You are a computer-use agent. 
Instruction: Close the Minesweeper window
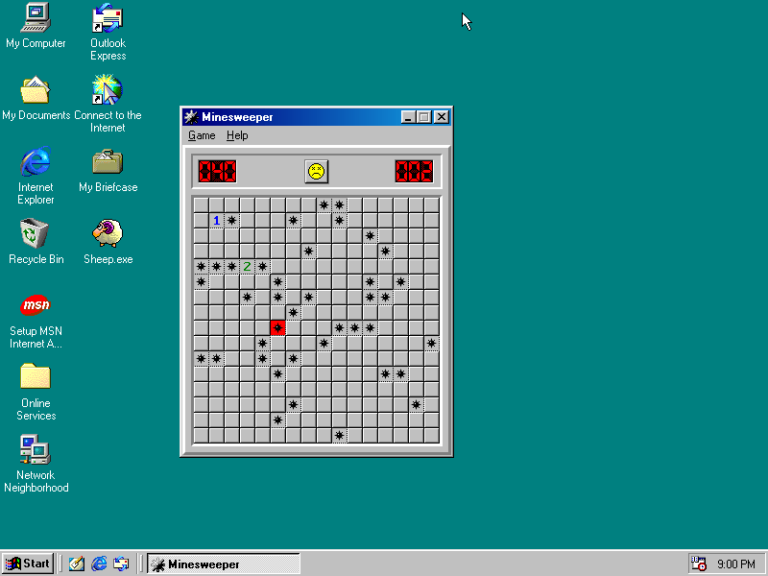(442, 117)
